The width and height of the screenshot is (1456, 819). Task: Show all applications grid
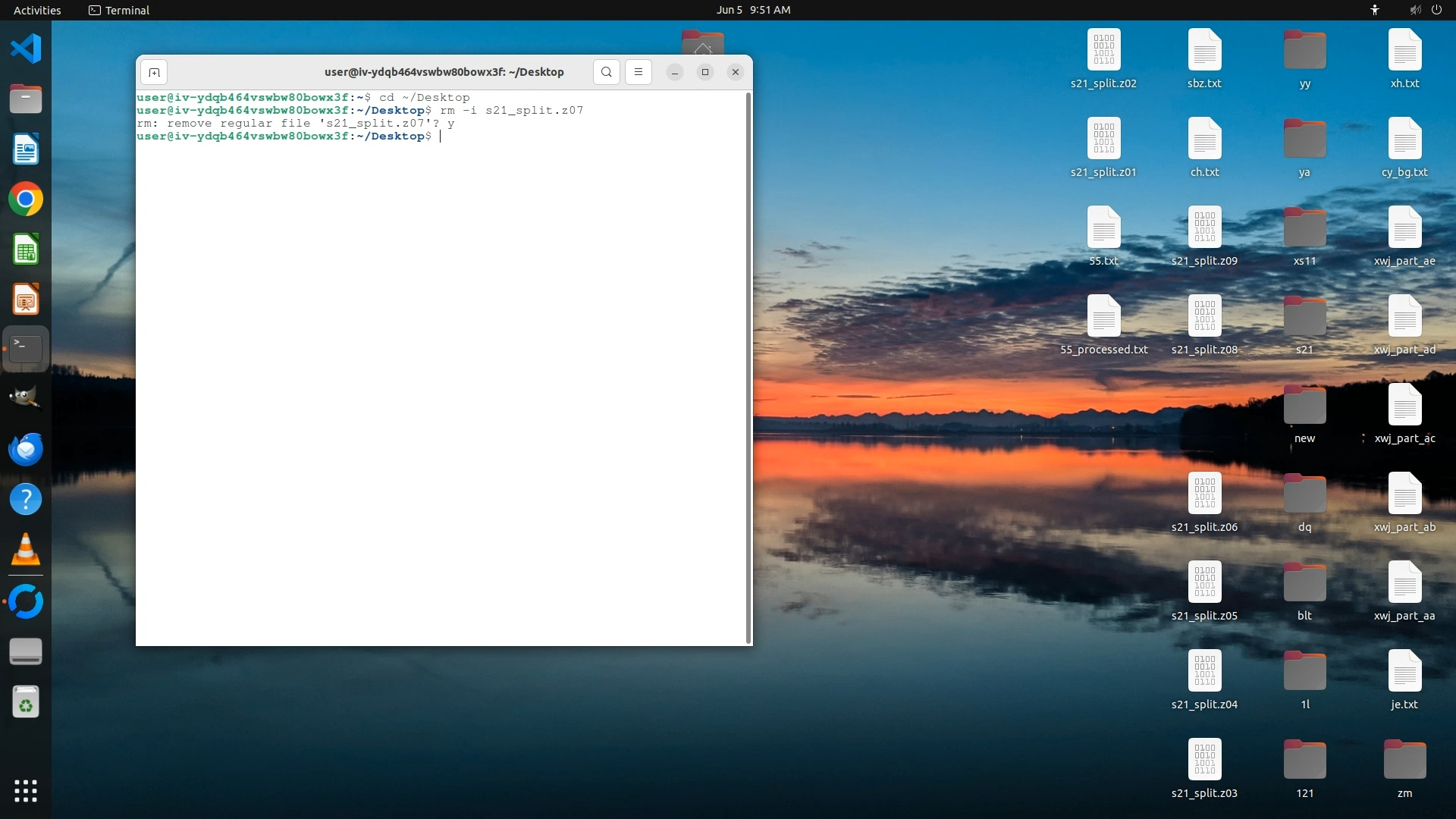pos(26,790)
